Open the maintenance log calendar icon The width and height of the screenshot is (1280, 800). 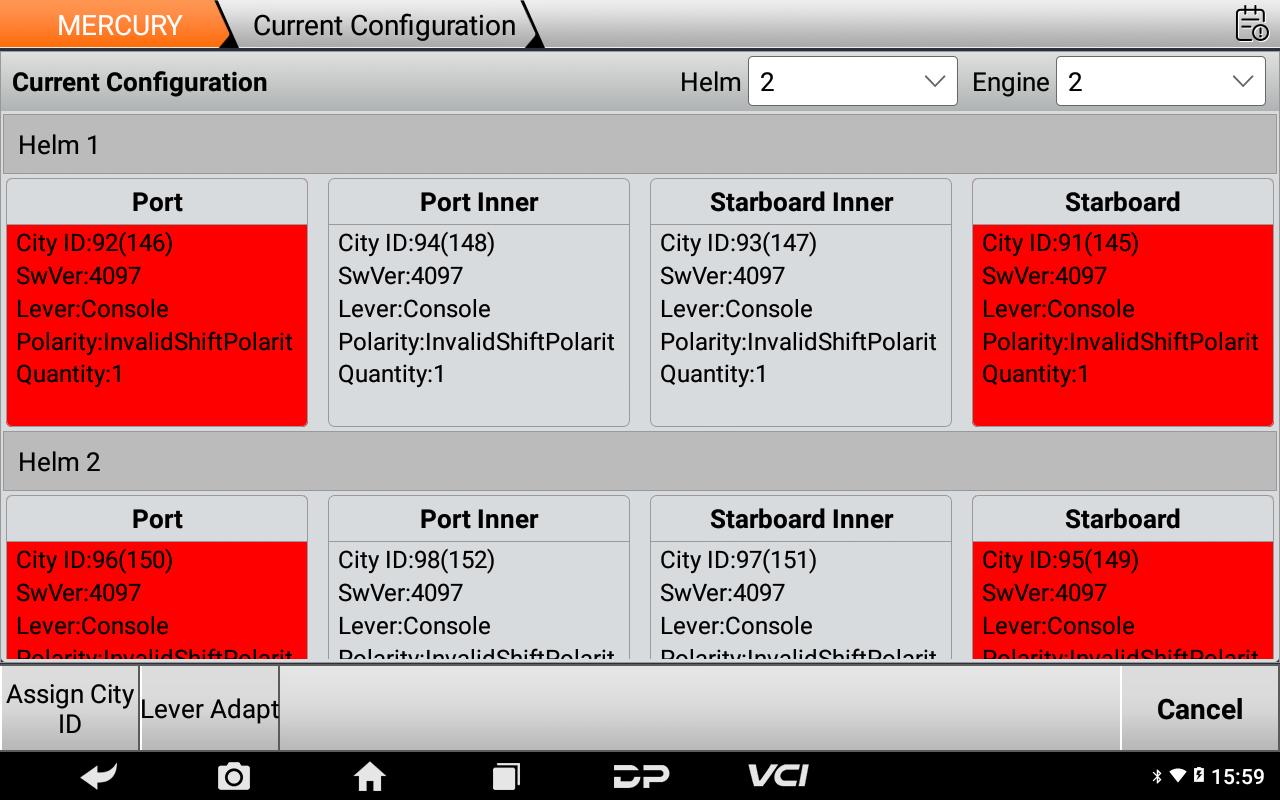pos(1251,24)
